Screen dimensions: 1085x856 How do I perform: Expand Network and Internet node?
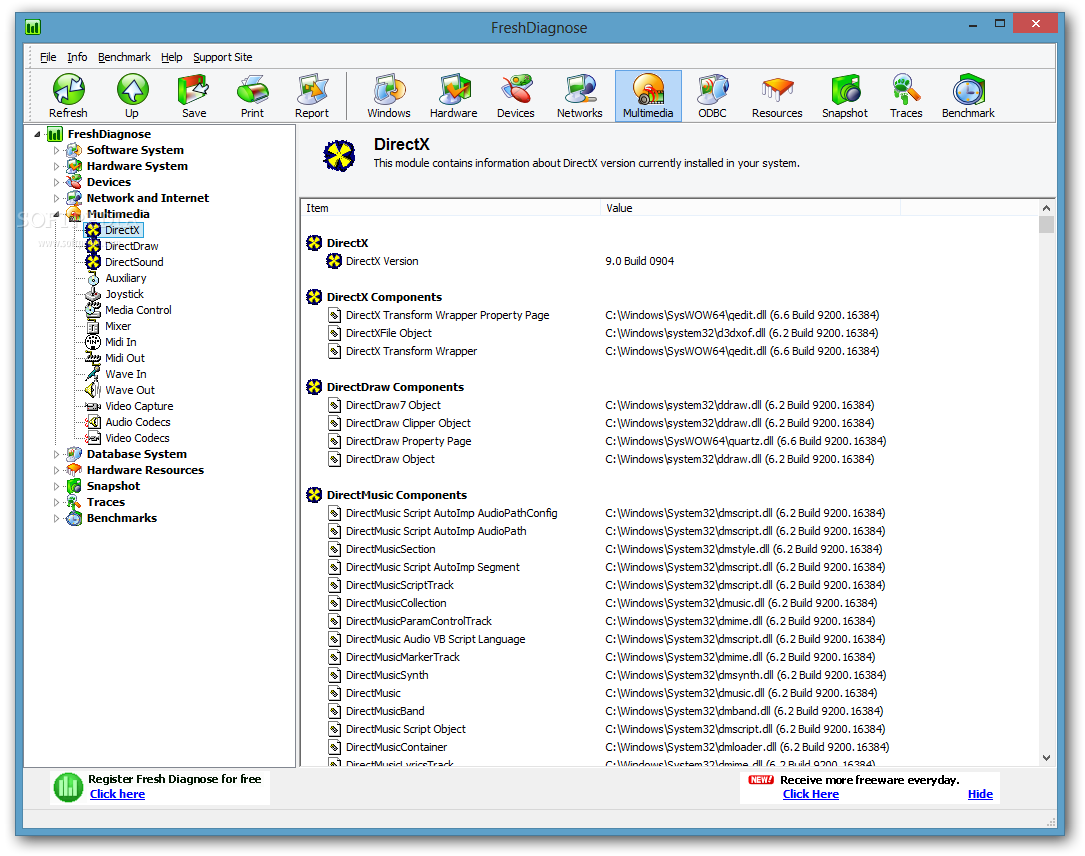tap(57, 198)
